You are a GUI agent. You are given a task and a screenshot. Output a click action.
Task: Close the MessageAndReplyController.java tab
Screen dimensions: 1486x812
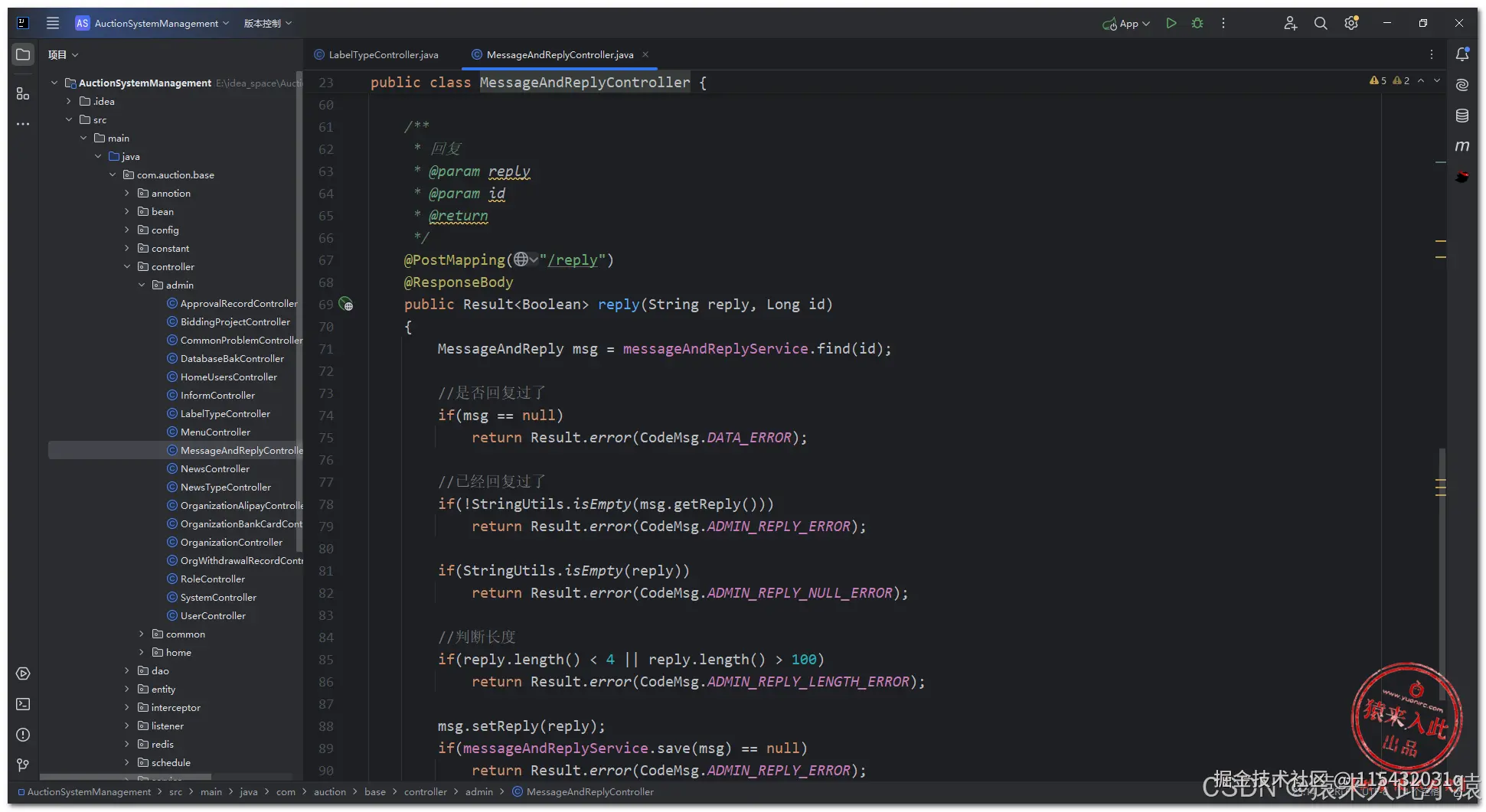[x=645, y=54]
